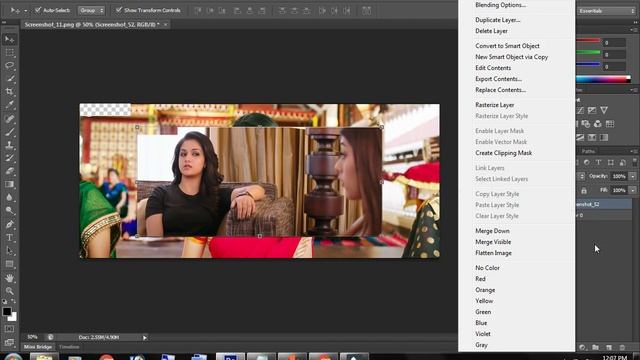The height and width of the screenshot is (360, 640).
Task: Select the Horizontal Type tool
Action: tap(9, 238)
